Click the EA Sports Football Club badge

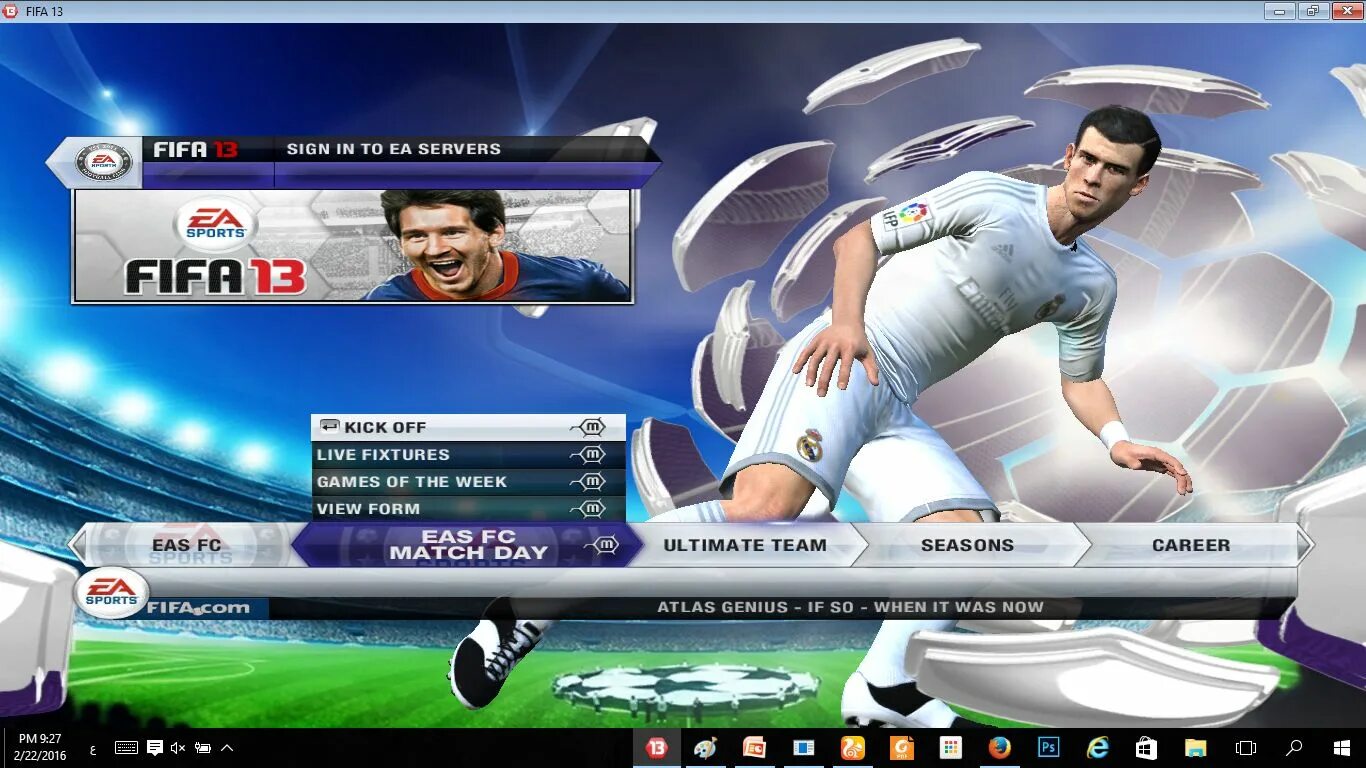coord(102,162)
